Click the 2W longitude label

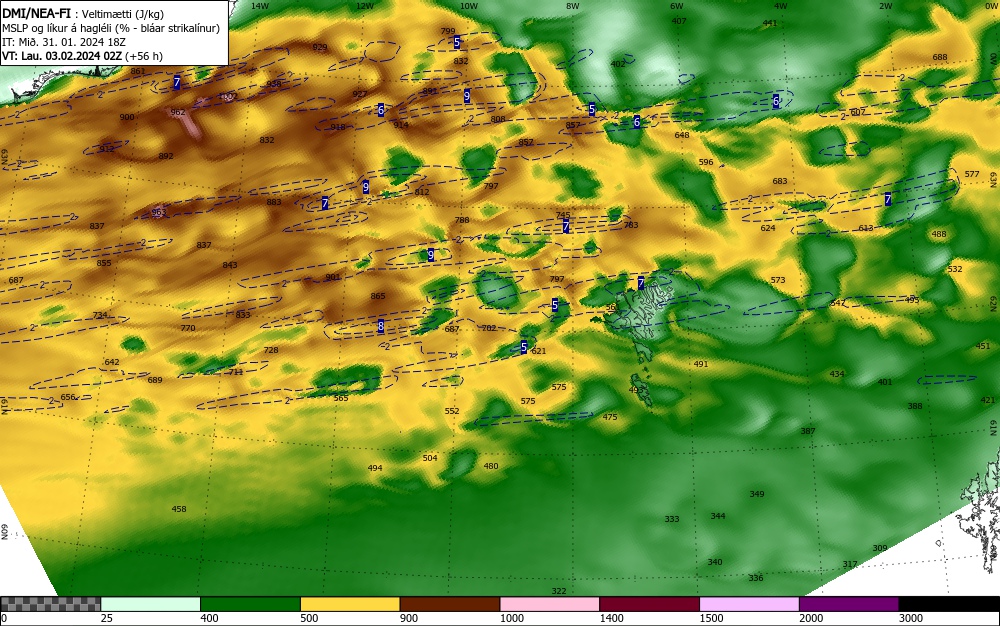click(x=885, y=6)
